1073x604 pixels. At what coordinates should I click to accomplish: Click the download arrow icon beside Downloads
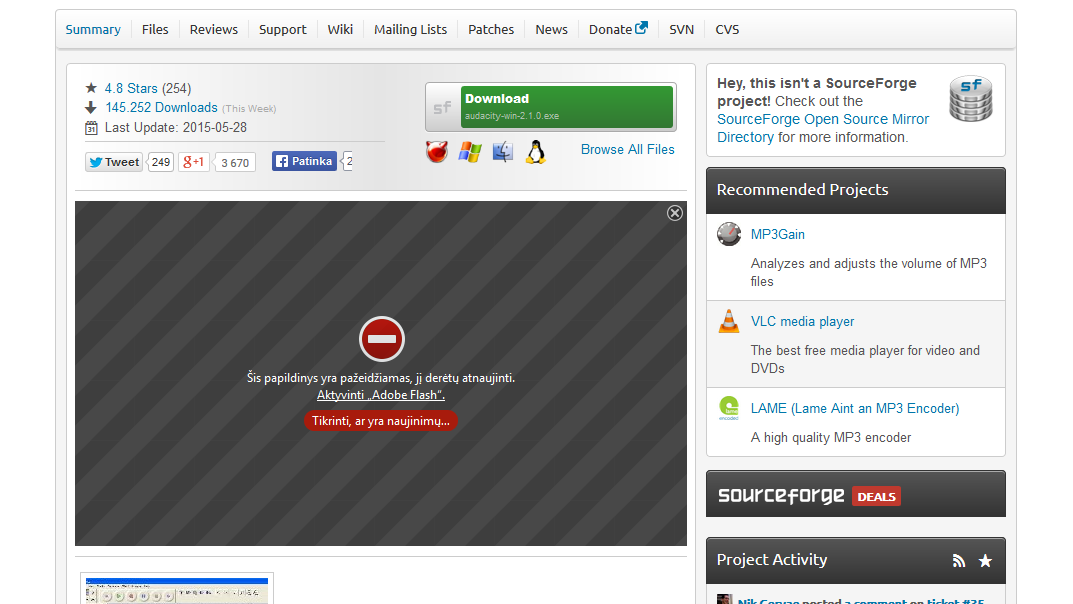tap(91, 107)
